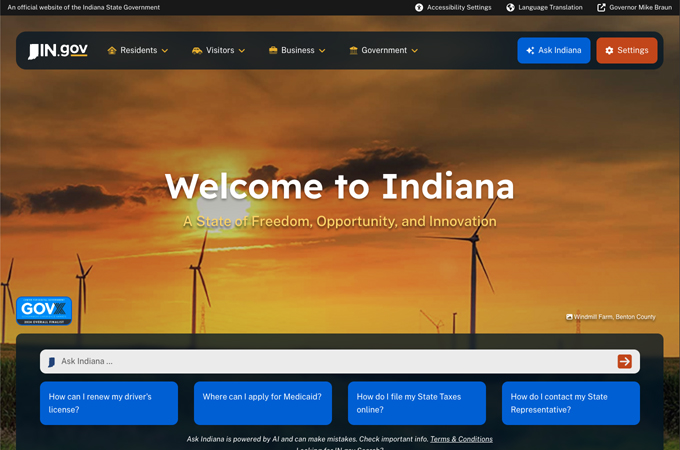Focus the Ask Indiana search field
The height and width of the screenshot is (450, 680).
click(x=340, y=362)
